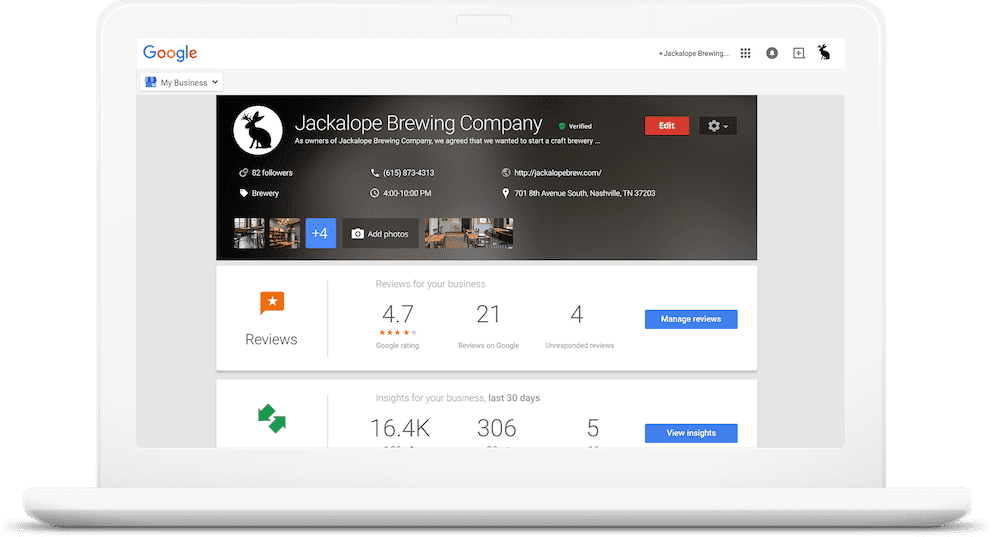Click the globe website icon

[505, 173]
